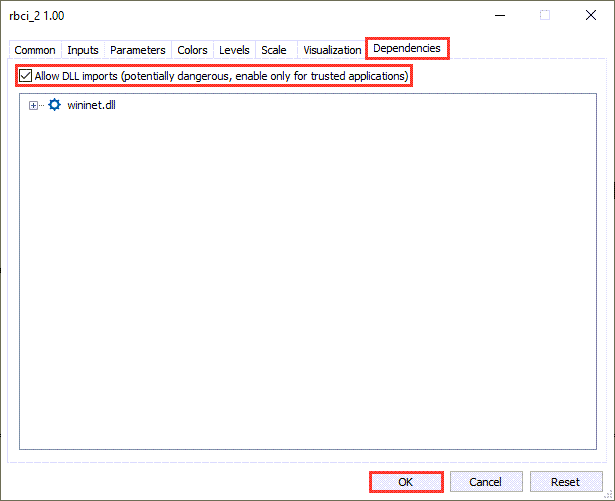Select the Colors tab
This screenshot has height=501, width=615.
(192, 50)
